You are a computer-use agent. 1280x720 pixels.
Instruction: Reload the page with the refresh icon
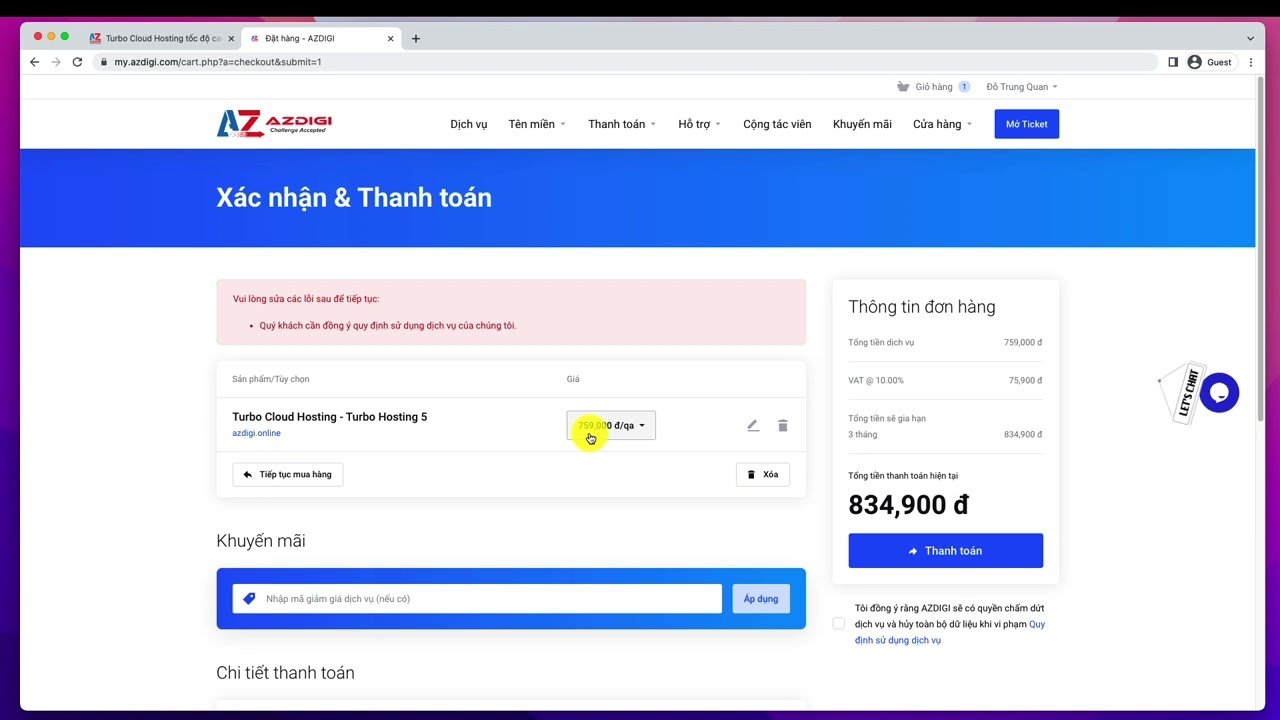tap(77, 62)
